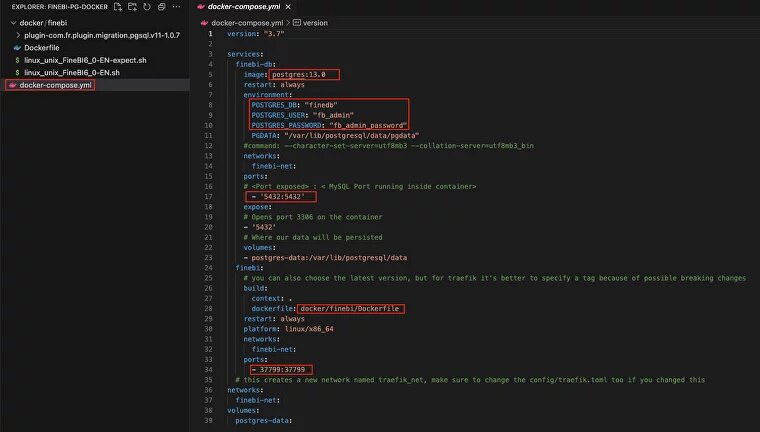
Task: Click the New File icon in Explorer header
Action: 118,7
